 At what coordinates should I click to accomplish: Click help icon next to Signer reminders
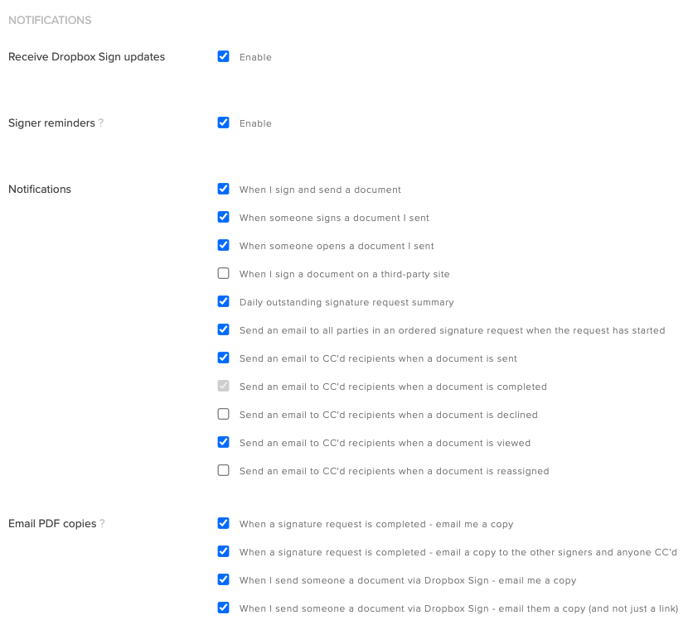coord(101,123)
